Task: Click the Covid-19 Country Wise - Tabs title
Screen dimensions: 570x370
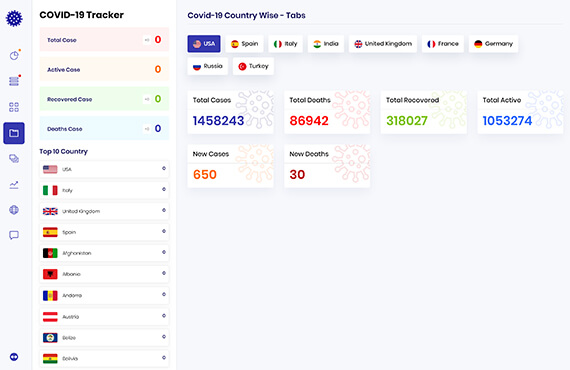Action: pos(246,15)
